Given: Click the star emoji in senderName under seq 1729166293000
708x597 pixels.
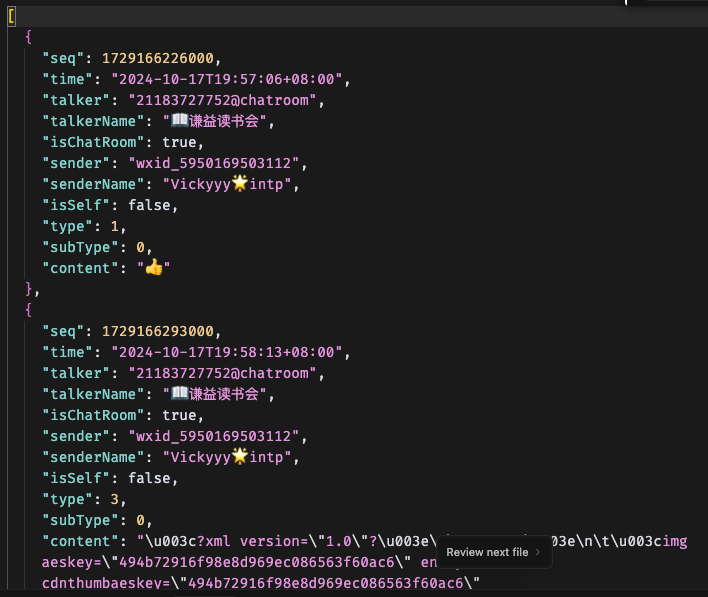Looking at the screenshot, I should 240,457.
